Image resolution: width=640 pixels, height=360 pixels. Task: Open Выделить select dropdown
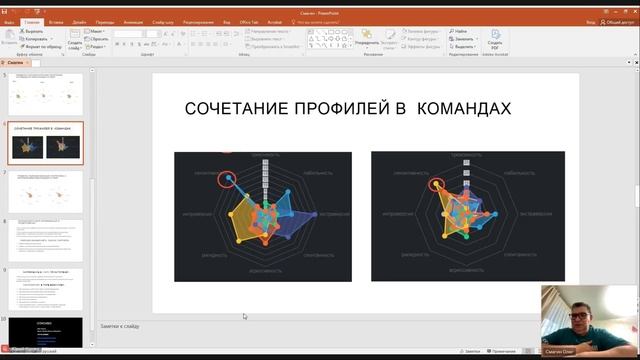[x=462, y=47]
